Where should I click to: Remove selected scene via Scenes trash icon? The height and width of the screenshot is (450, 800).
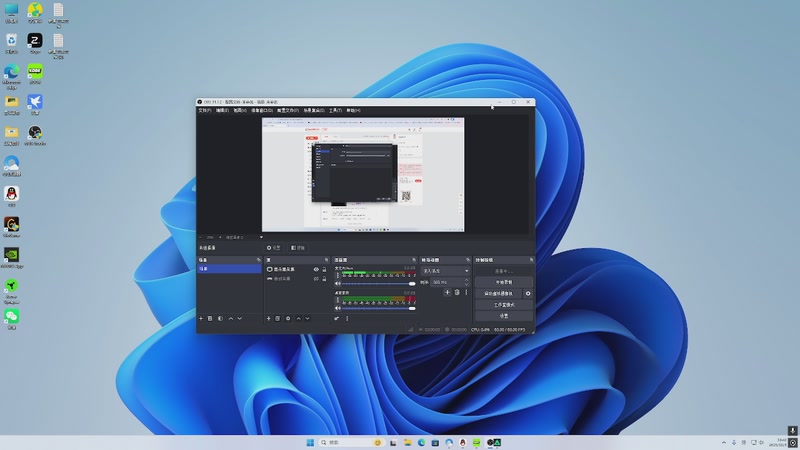[210, 318]
